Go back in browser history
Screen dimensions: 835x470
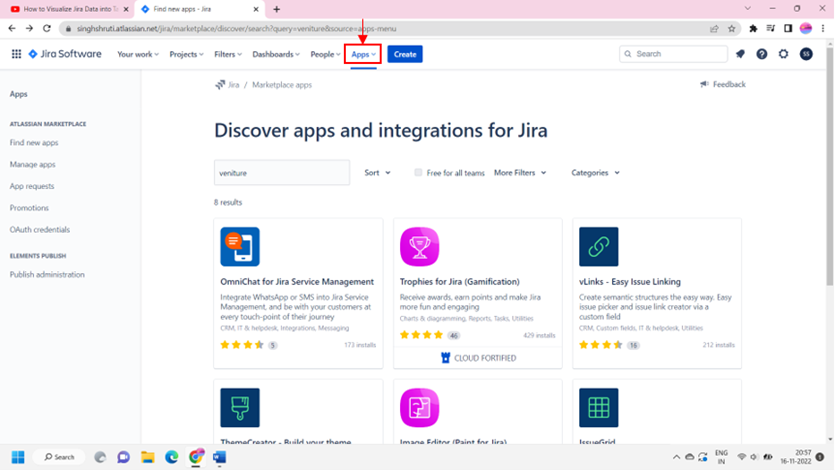[x=12, y=28]
